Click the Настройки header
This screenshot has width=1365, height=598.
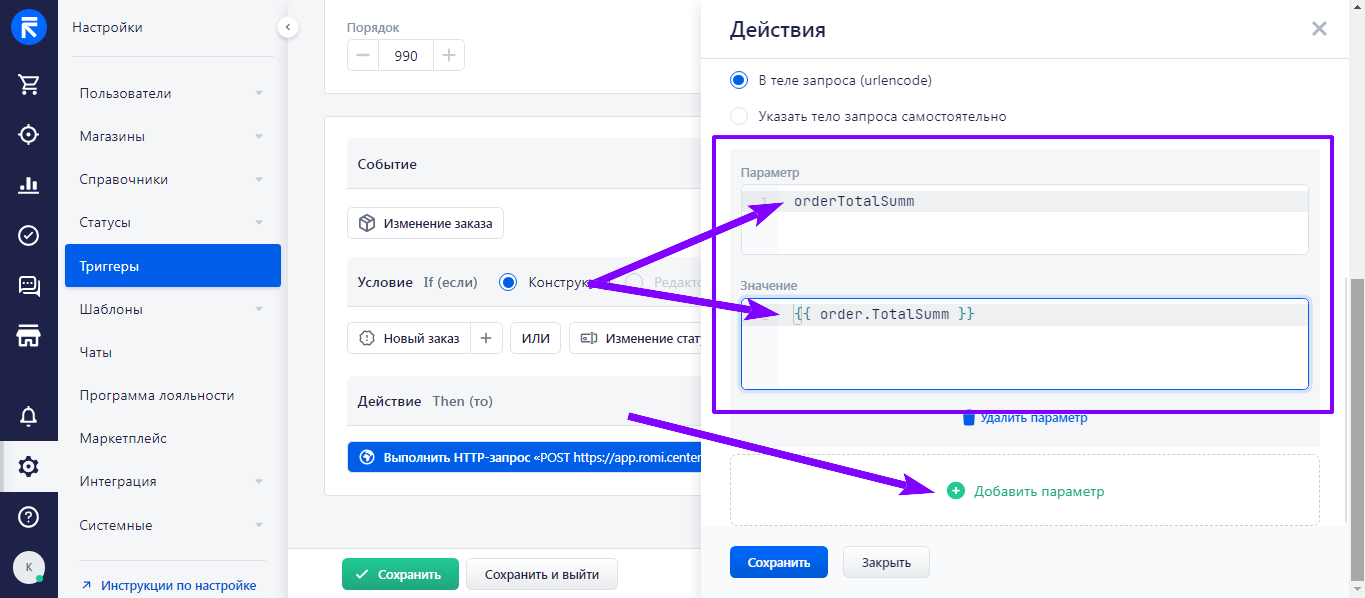point(107,27)
